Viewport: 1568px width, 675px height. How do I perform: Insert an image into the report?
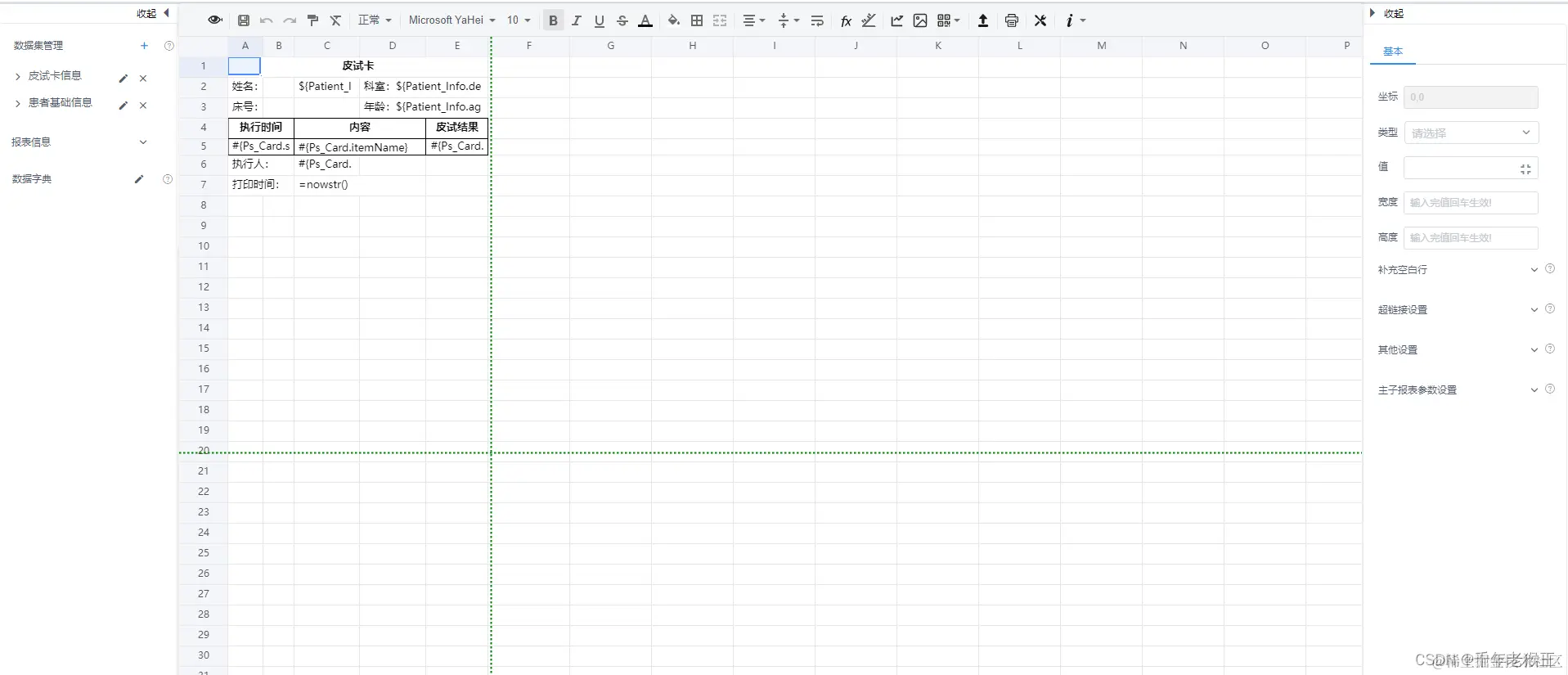(920, 20)
